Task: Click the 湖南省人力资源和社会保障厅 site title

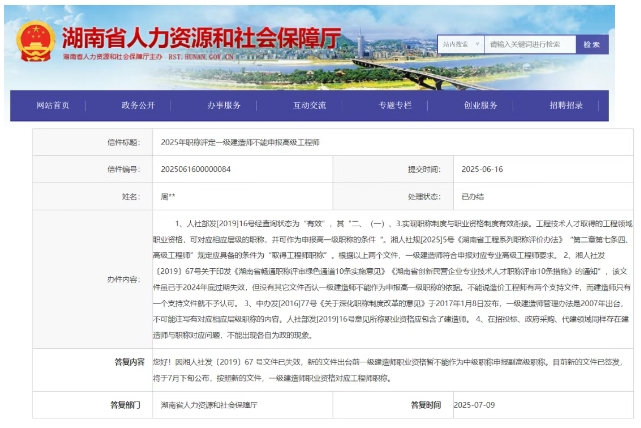Action: [200, 38]
